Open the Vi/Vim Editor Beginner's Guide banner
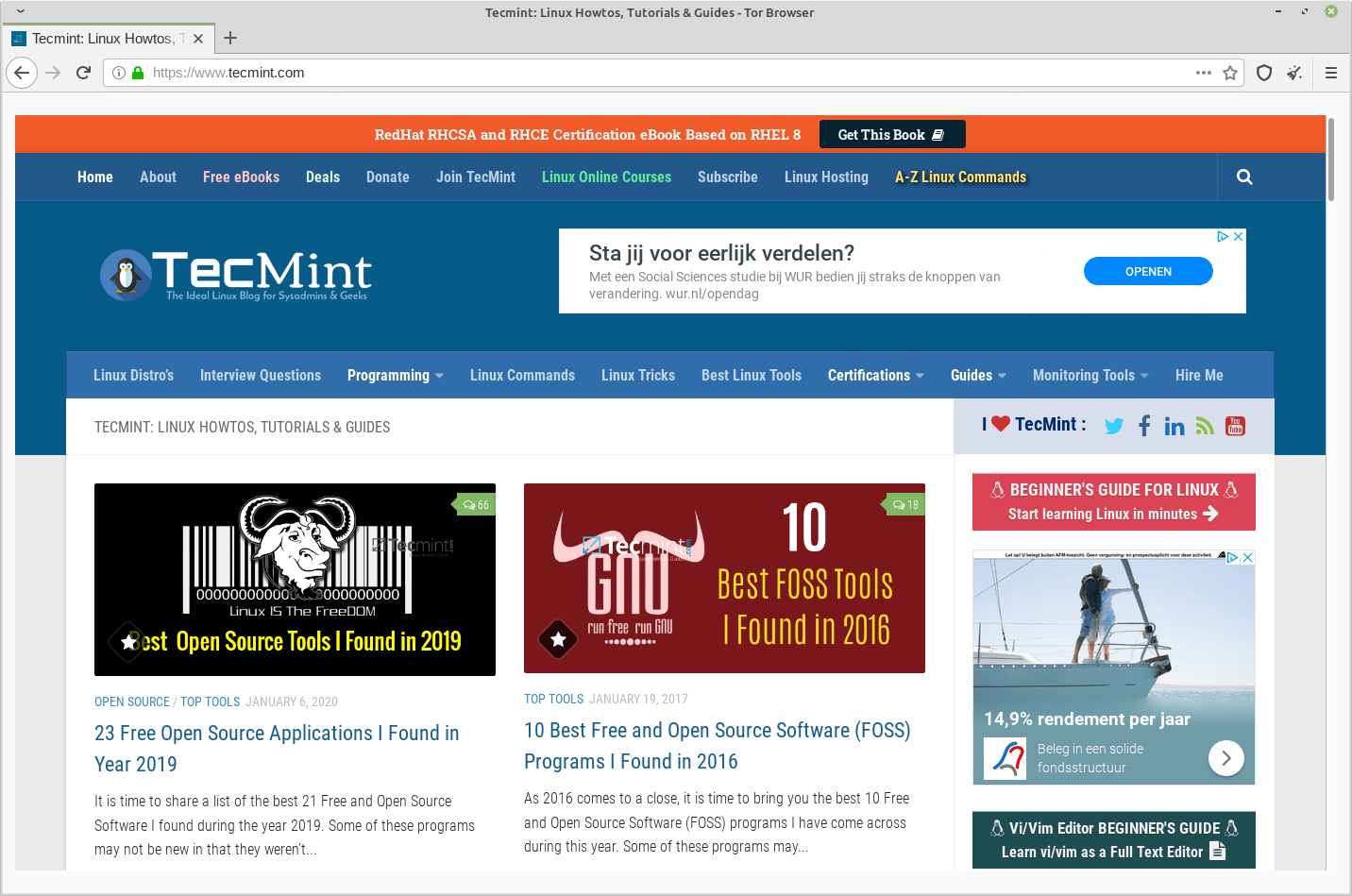Viewport: 1352px width, 896px height. coord(1114,840)
